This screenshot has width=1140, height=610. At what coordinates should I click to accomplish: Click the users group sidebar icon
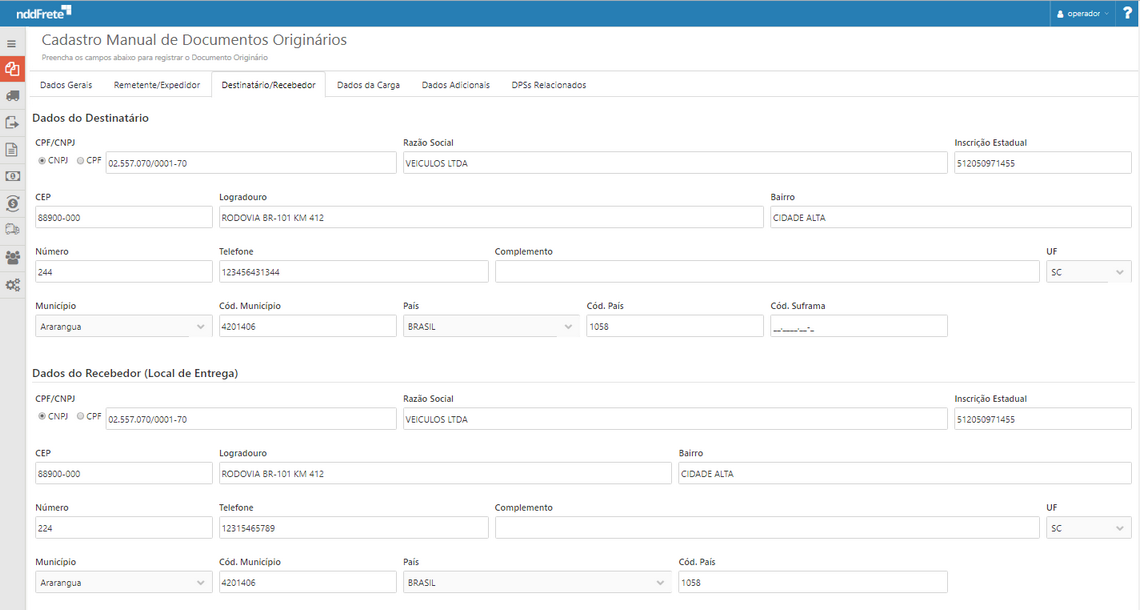[x=12, y=257]
